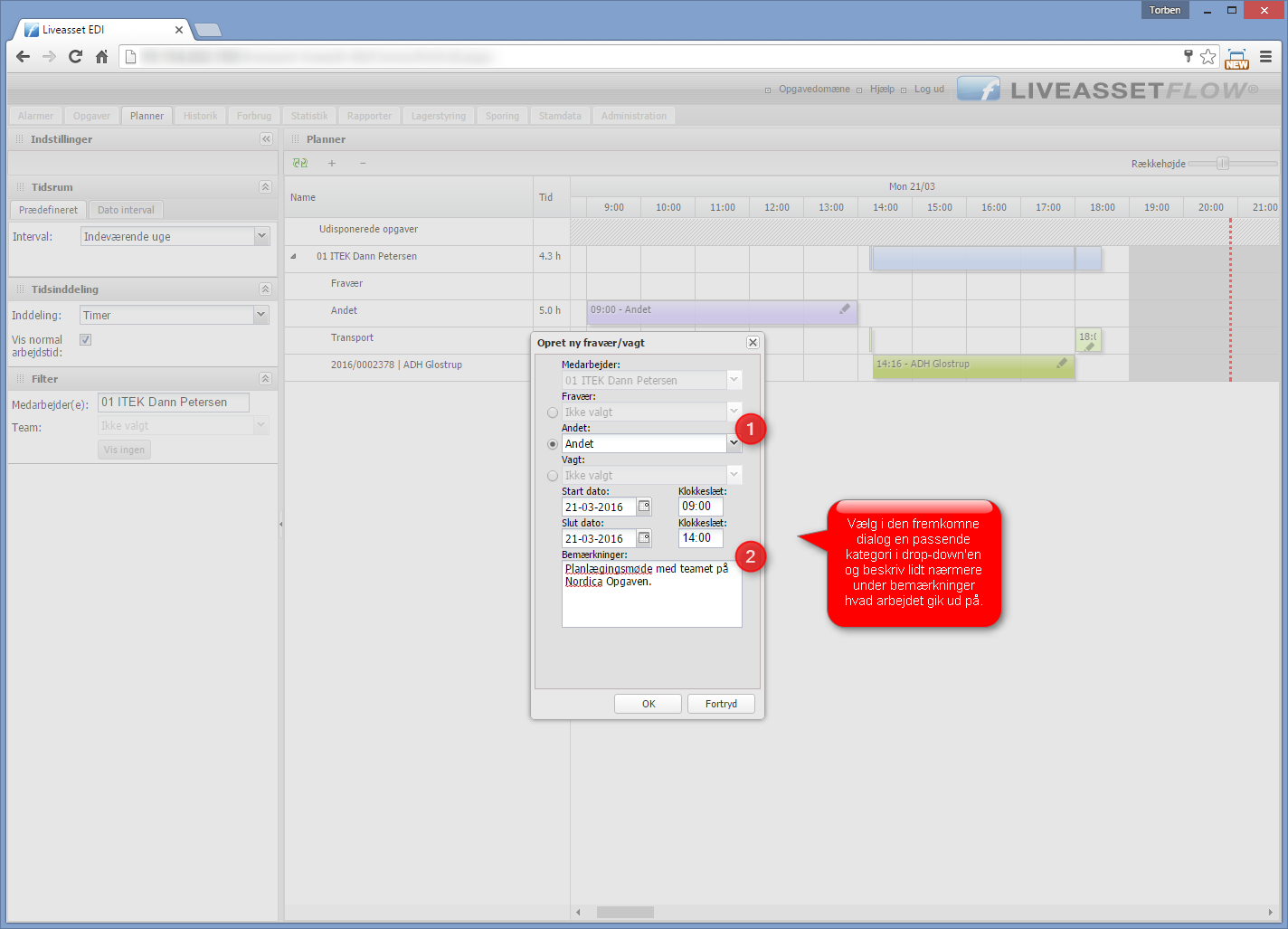Expand the Andet category dropdown in dialog
1288x929 pixels.
point(734,443)
